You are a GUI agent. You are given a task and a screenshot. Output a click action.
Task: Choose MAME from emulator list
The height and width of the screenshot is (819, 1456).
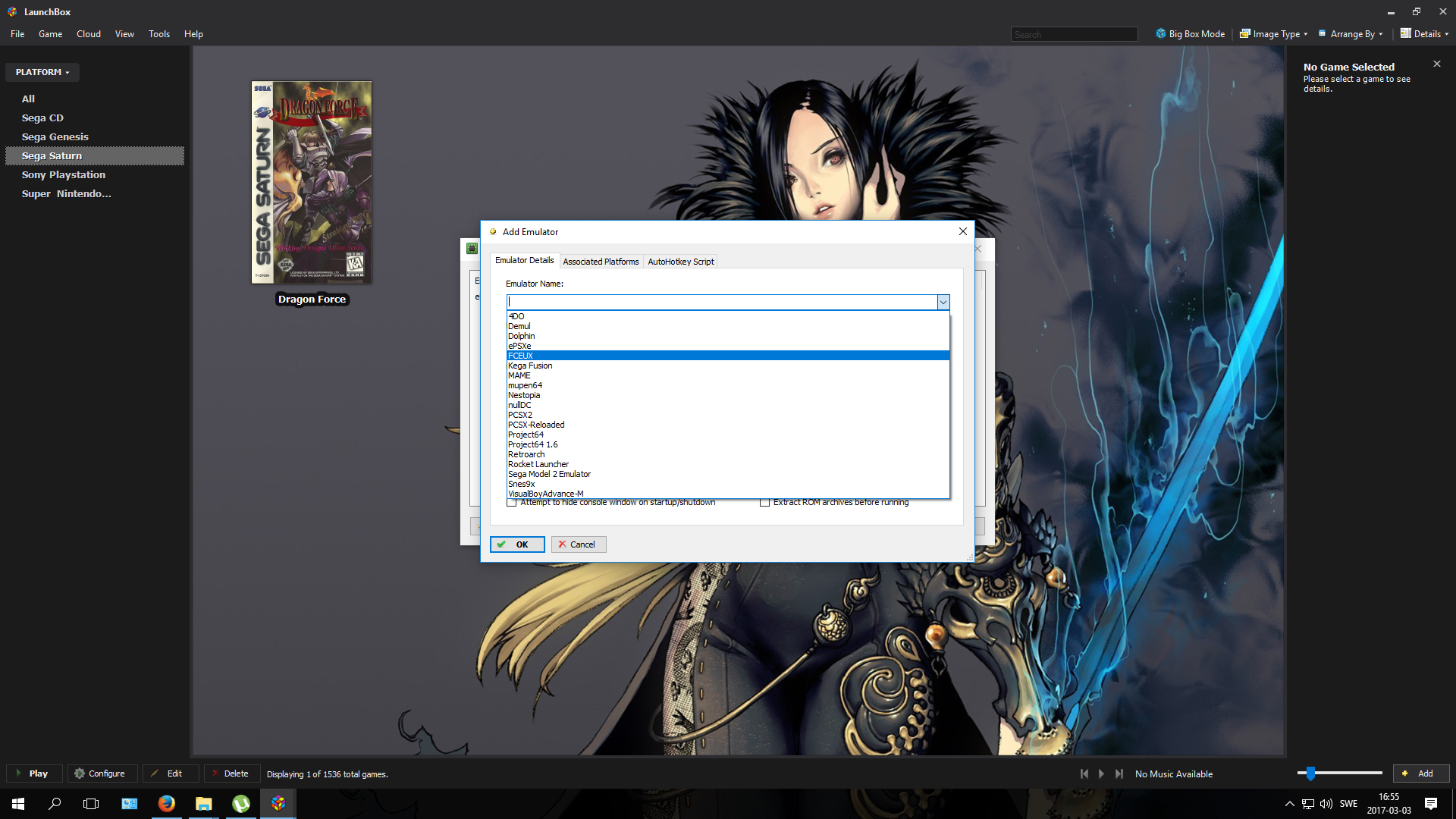[728, 375]
